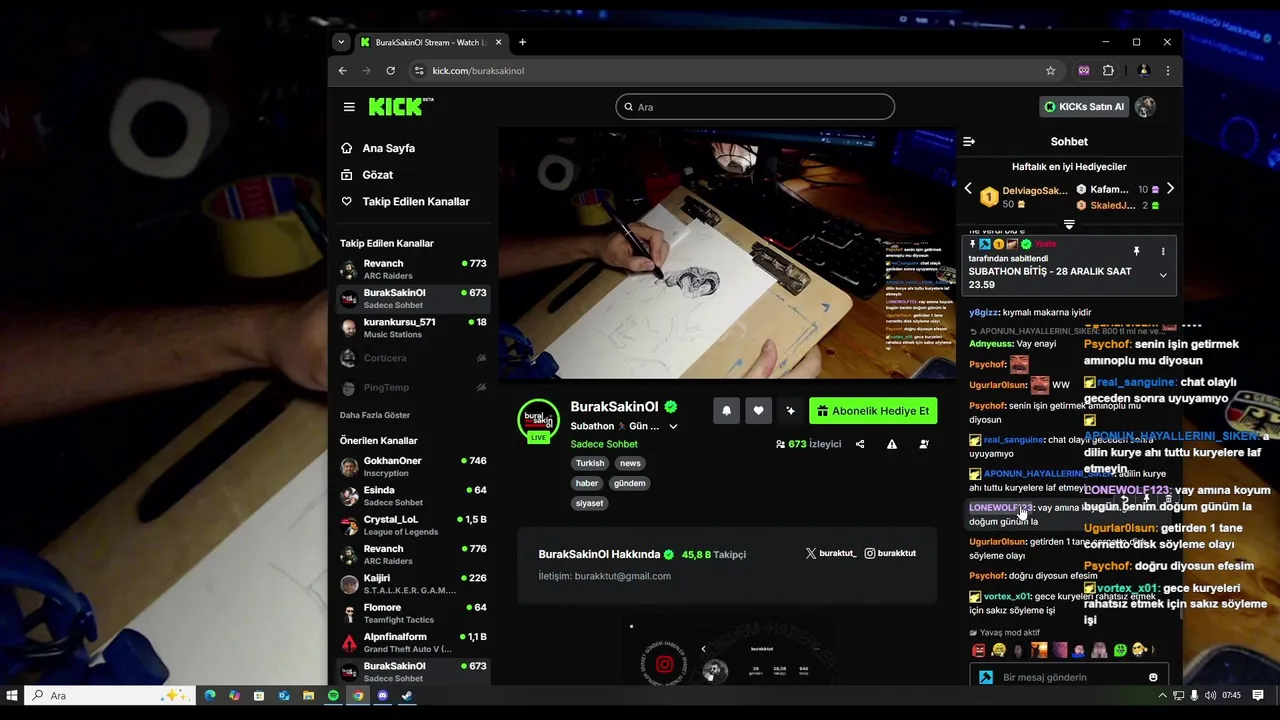The image size is (1280, 720).
Task: Open the hamburger sidebar menu
Action: [349, 107]
